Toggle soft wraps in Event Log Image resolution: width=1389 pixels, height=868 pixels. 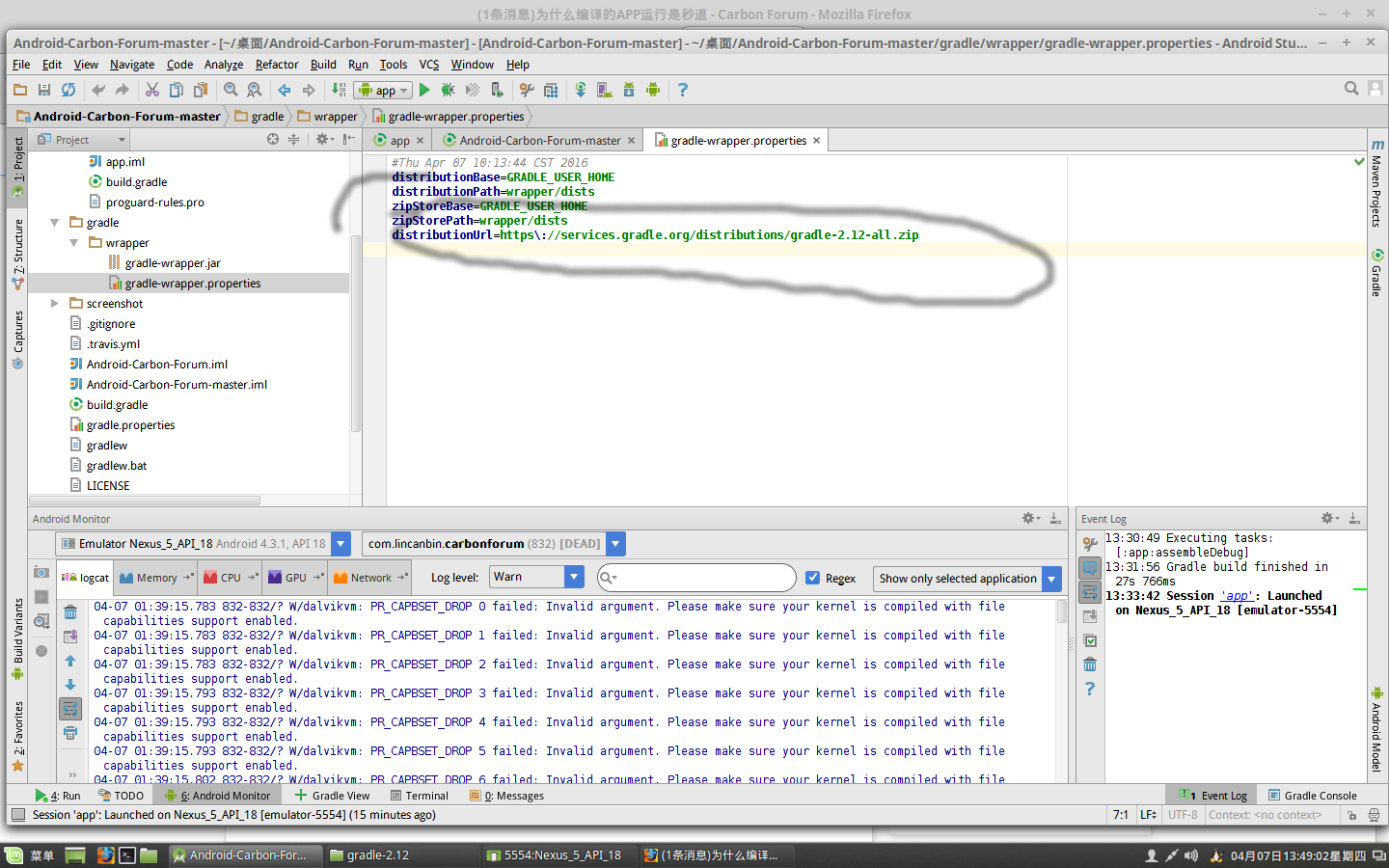pyautogui.click(x=1090, y=592)
